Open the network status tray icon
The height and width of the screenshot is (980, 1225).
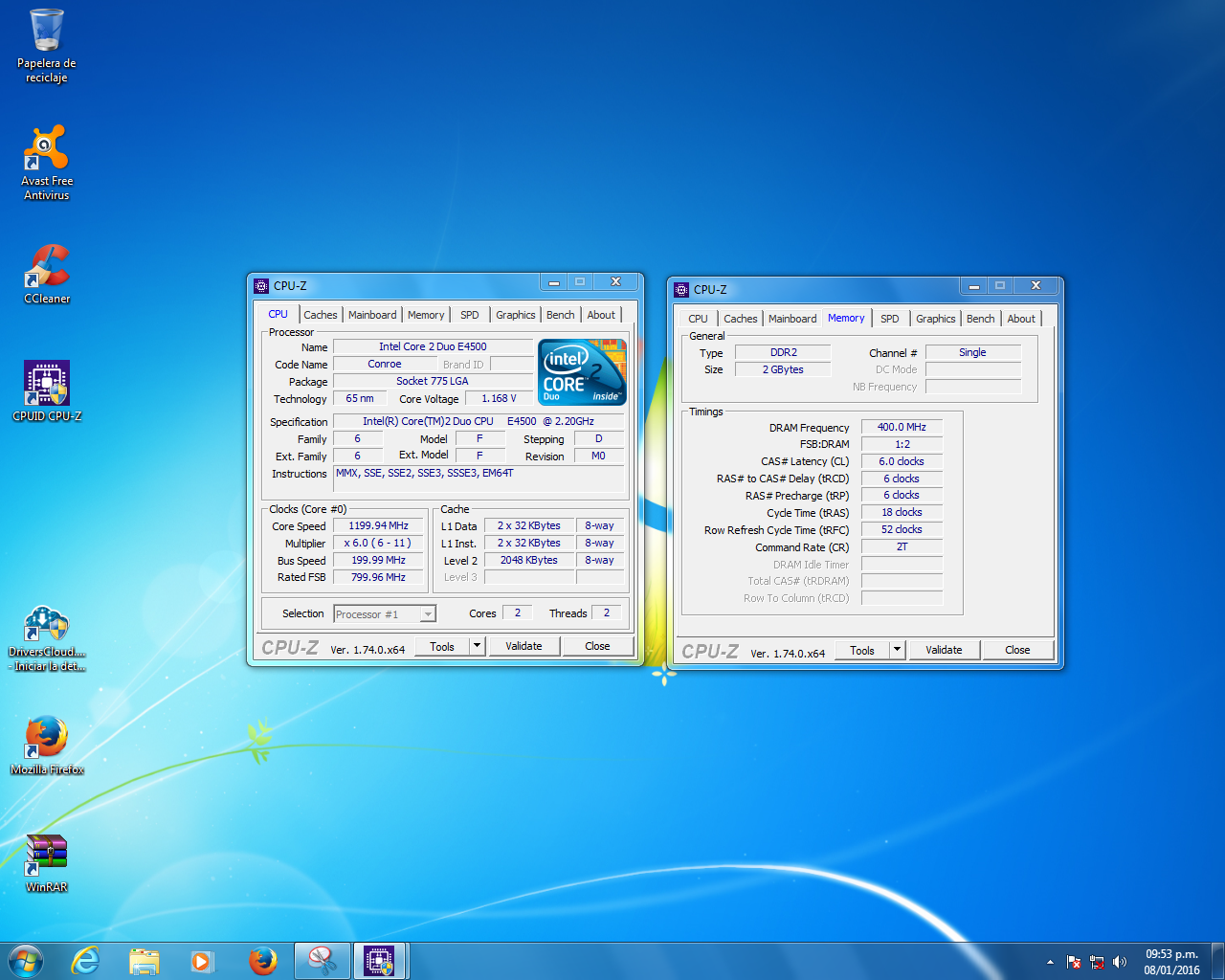[1097, 962]
